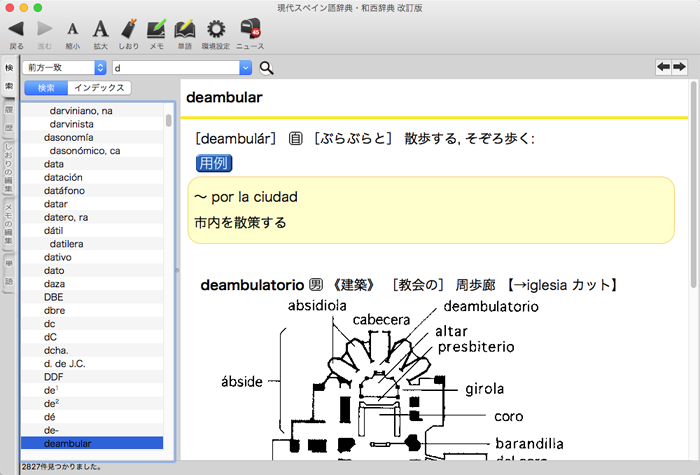Open the 単語 wordbook icon

tap(184, 30)
